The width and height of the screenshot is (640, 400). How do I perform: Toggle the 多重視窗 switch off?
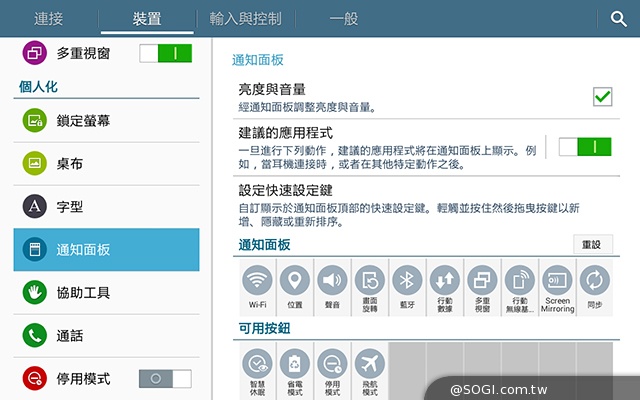(165, 53)
